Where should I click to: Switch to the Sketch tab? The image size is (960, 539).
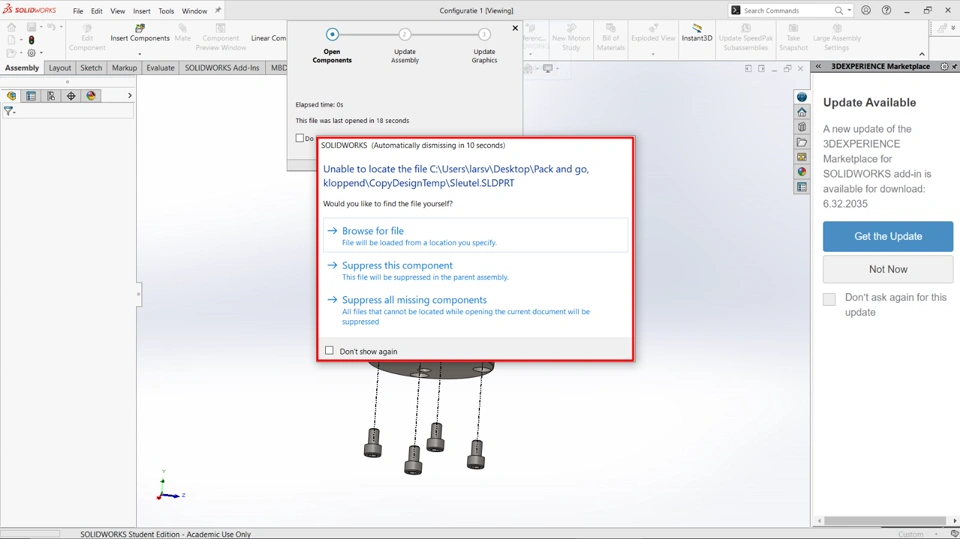pyautogui.click(x=91, y=68)
